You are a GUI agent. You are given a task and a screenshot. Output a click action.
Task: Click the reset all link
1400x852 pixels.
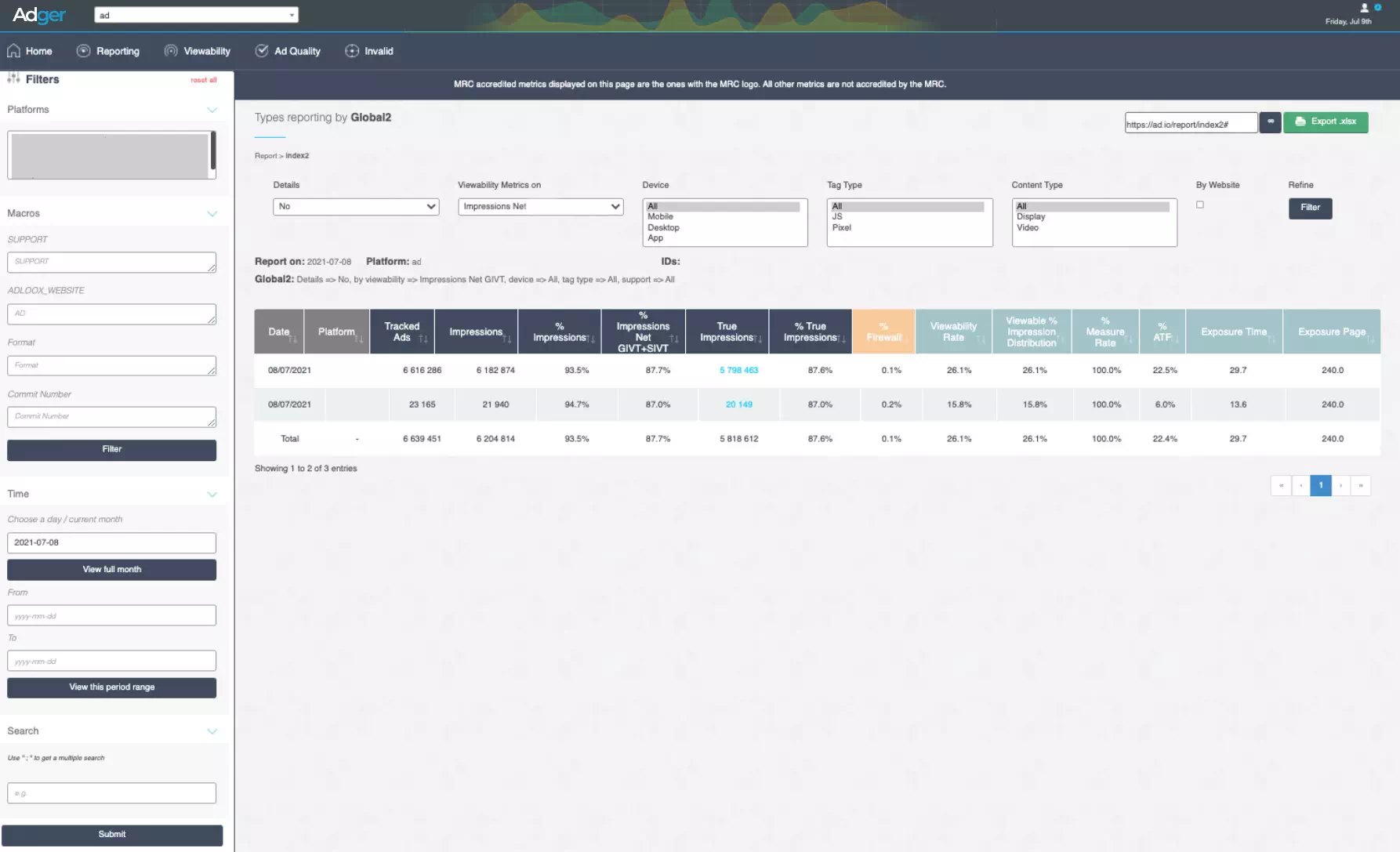tap(203, 80)
